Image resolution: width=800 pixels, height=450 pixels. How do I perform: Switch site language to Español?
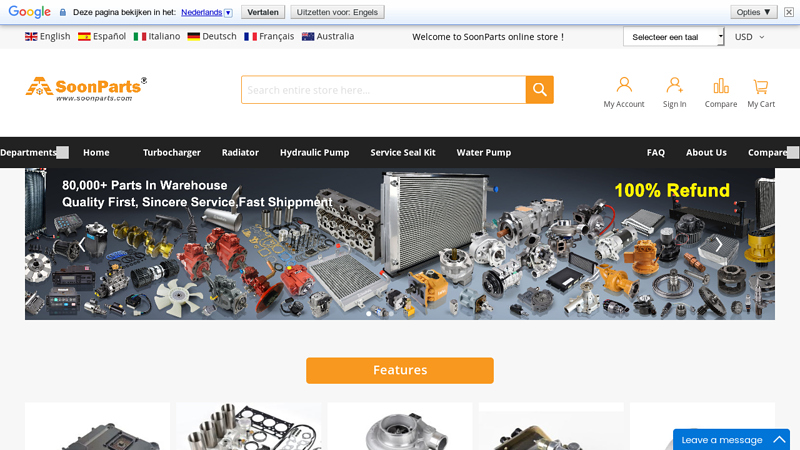(109, 36)
